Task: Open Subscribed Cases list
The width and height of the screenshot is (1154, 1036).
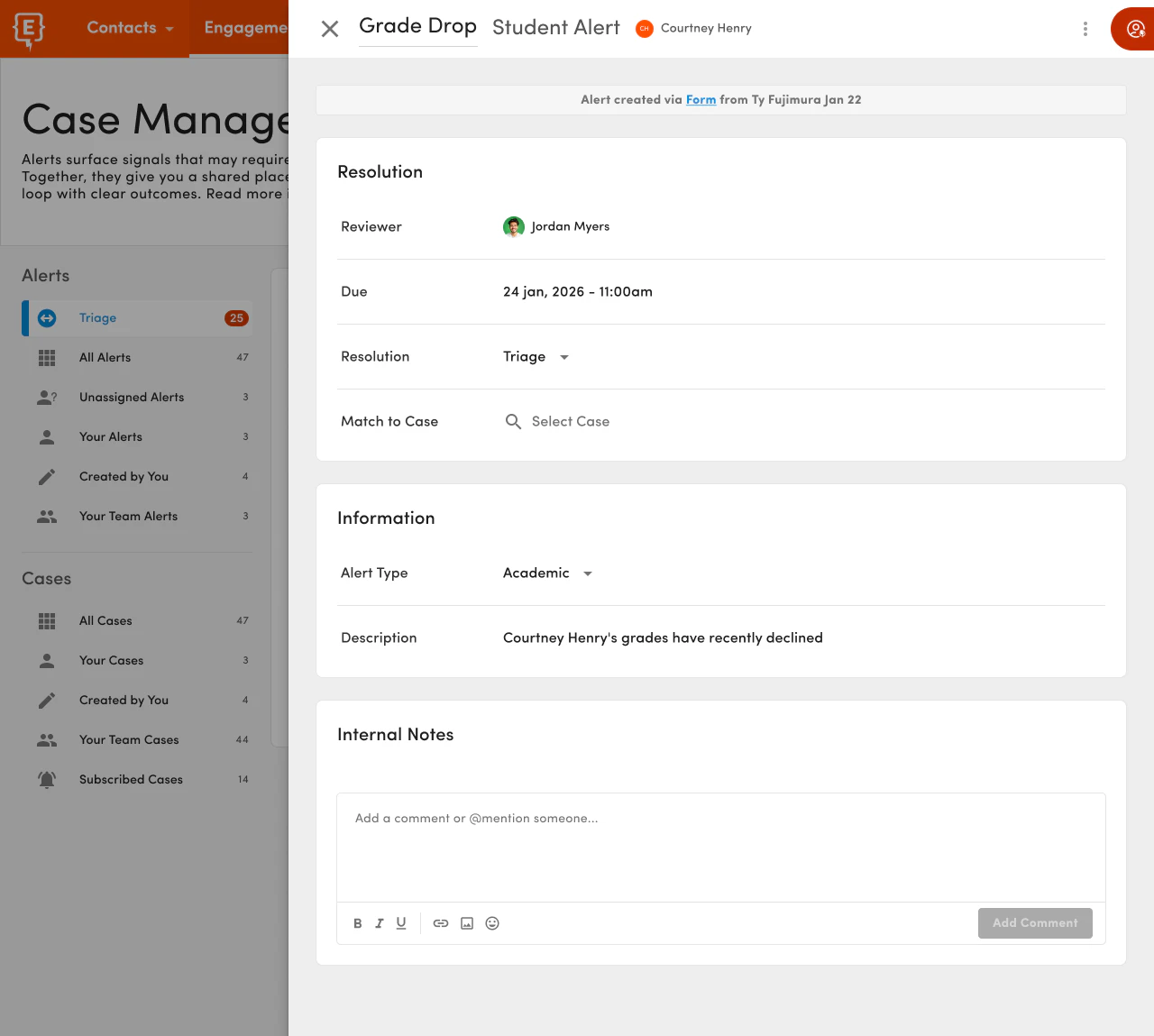Action: 138,780
